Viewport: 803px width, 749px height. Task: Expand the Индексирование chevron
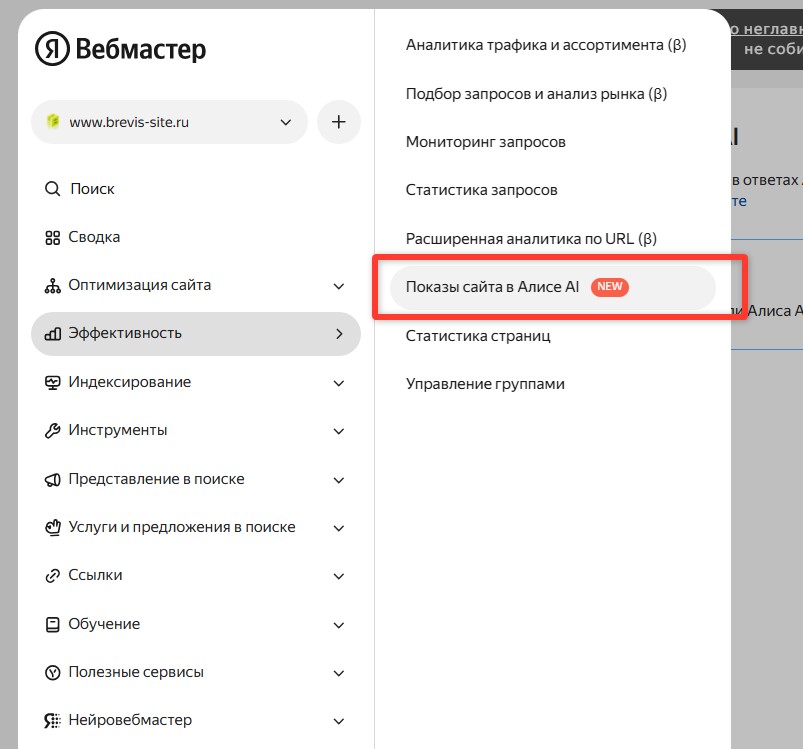[x=339, y=383]
